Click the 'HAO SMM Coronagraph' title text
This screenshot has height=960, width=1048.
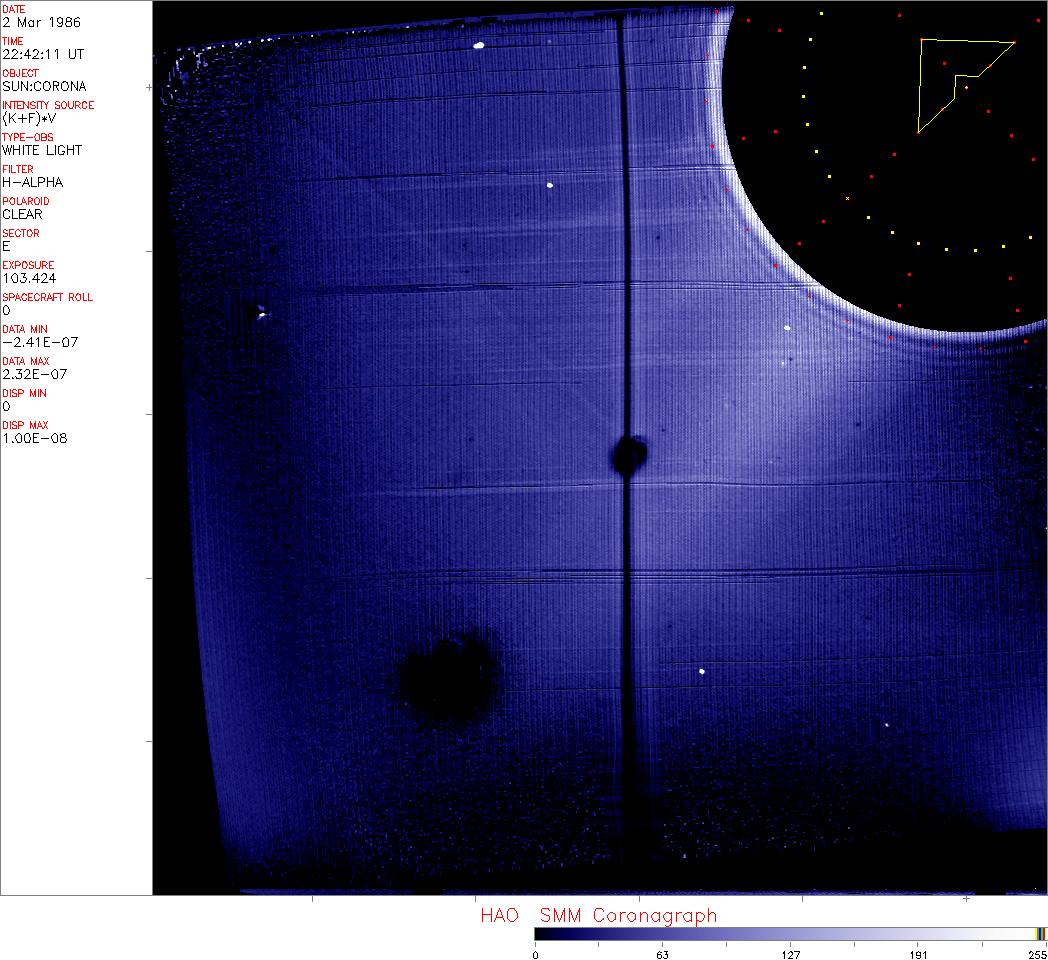[598, 916]
